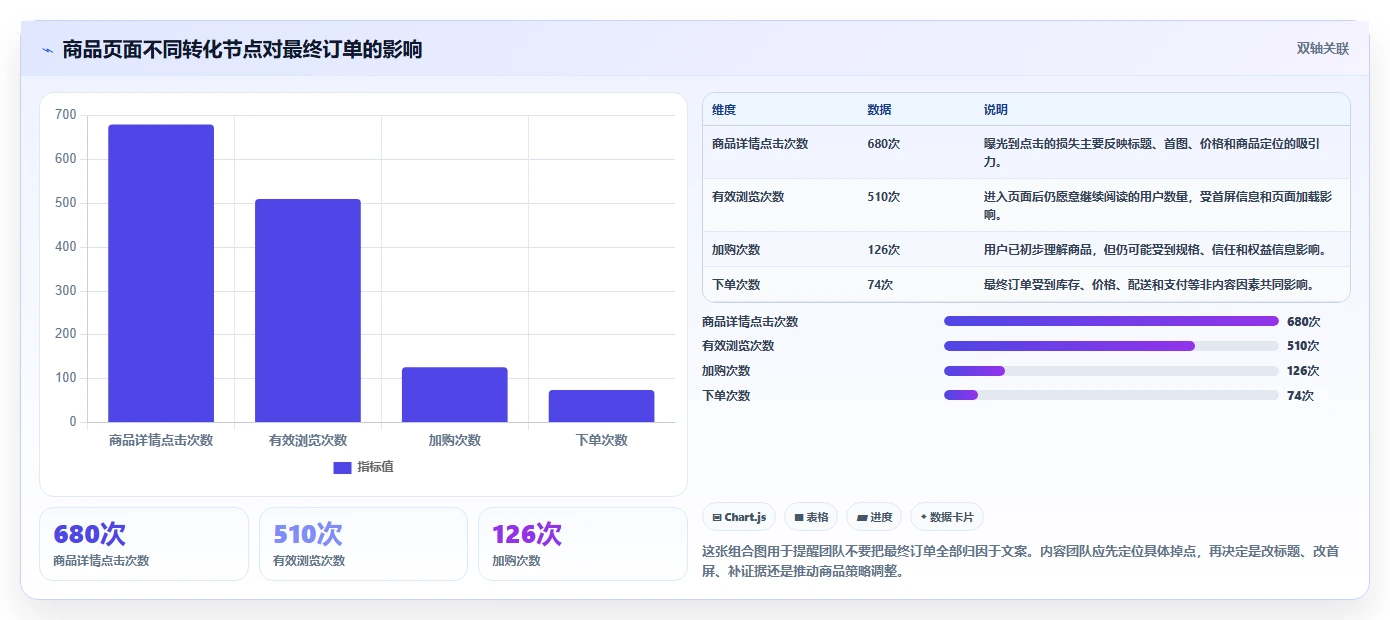Select the 下单次数 table row label
Image resolution: width=1390 pixels, height=620 pixels.
(x=736, y=285)
